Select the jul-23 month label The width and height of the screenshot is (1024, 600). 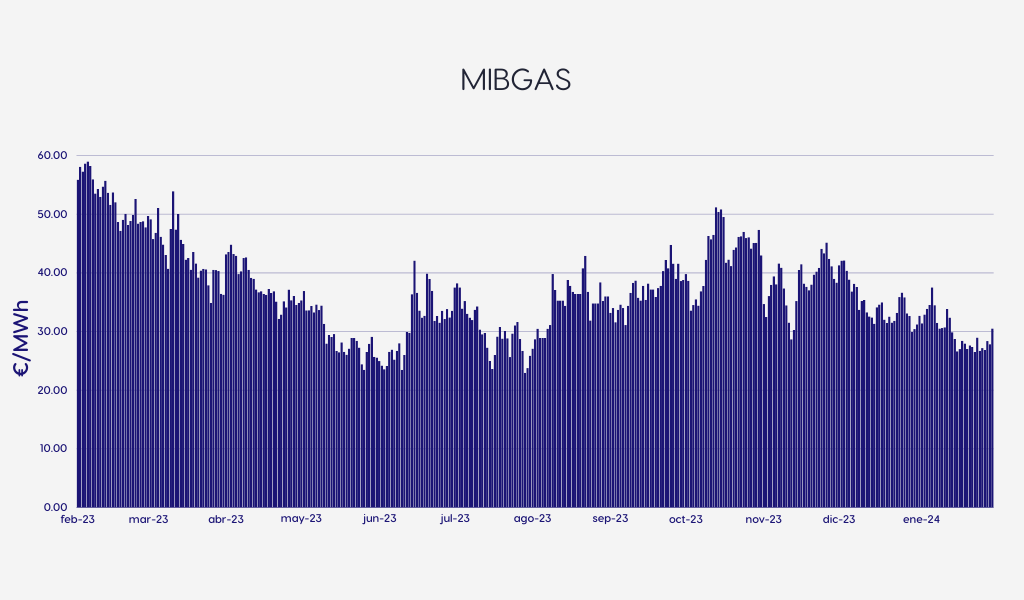[x=454, y=519]
